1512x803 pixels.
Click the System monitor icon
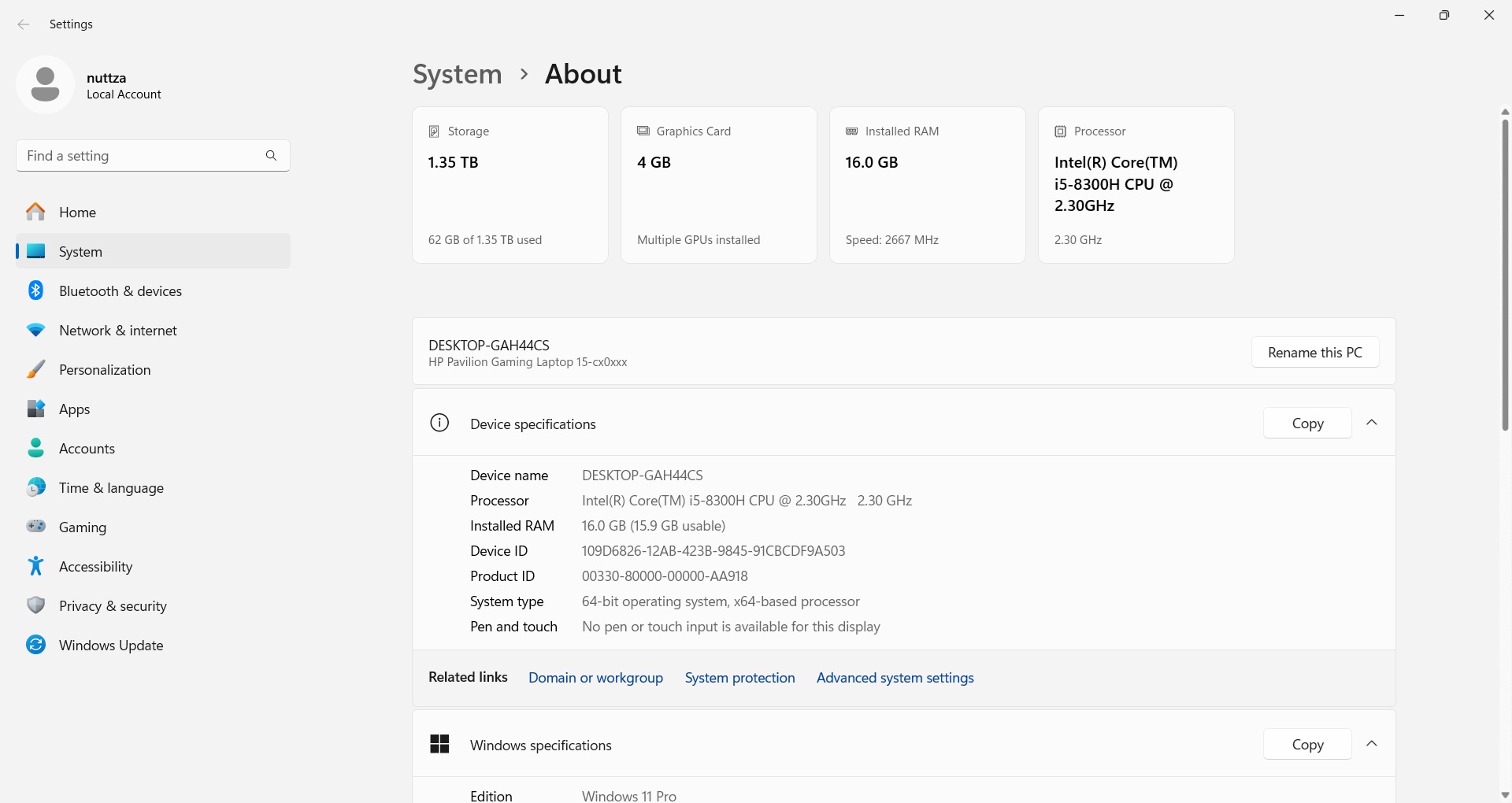pyautogui.click(x=35, y=251)
